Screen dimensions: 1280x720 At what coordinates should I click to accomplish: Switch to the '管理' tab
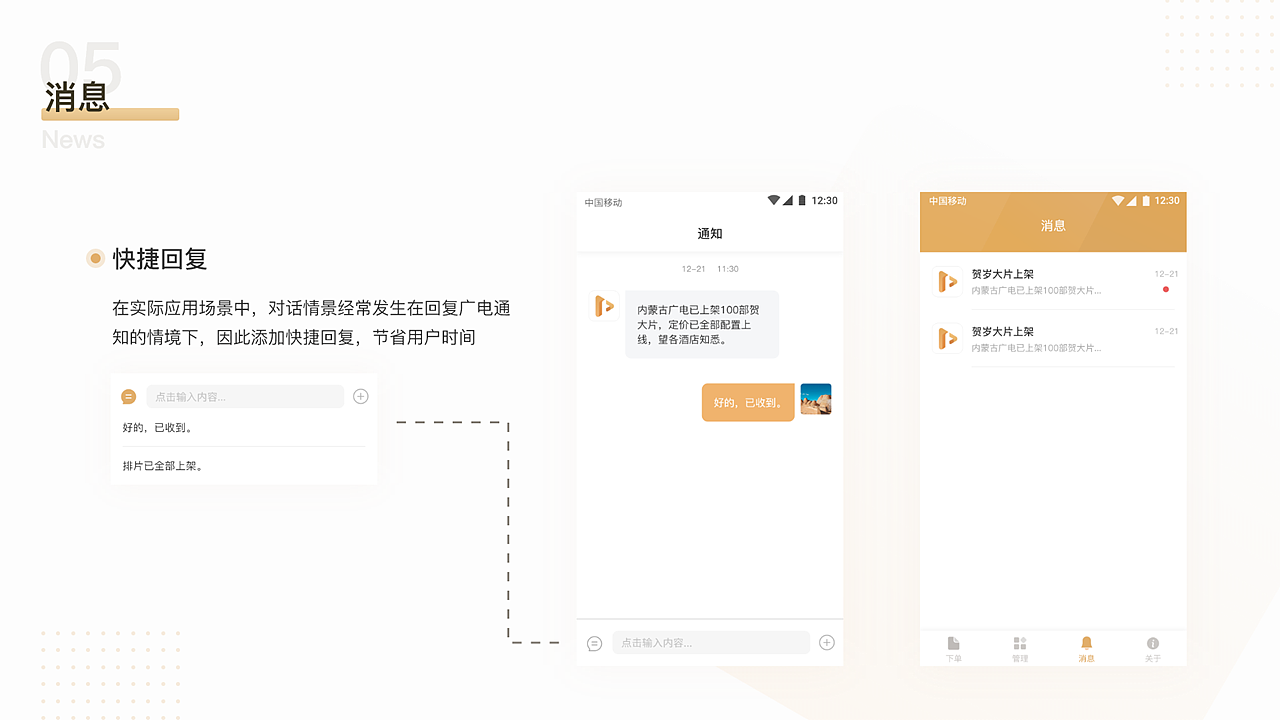point(1020,649)
